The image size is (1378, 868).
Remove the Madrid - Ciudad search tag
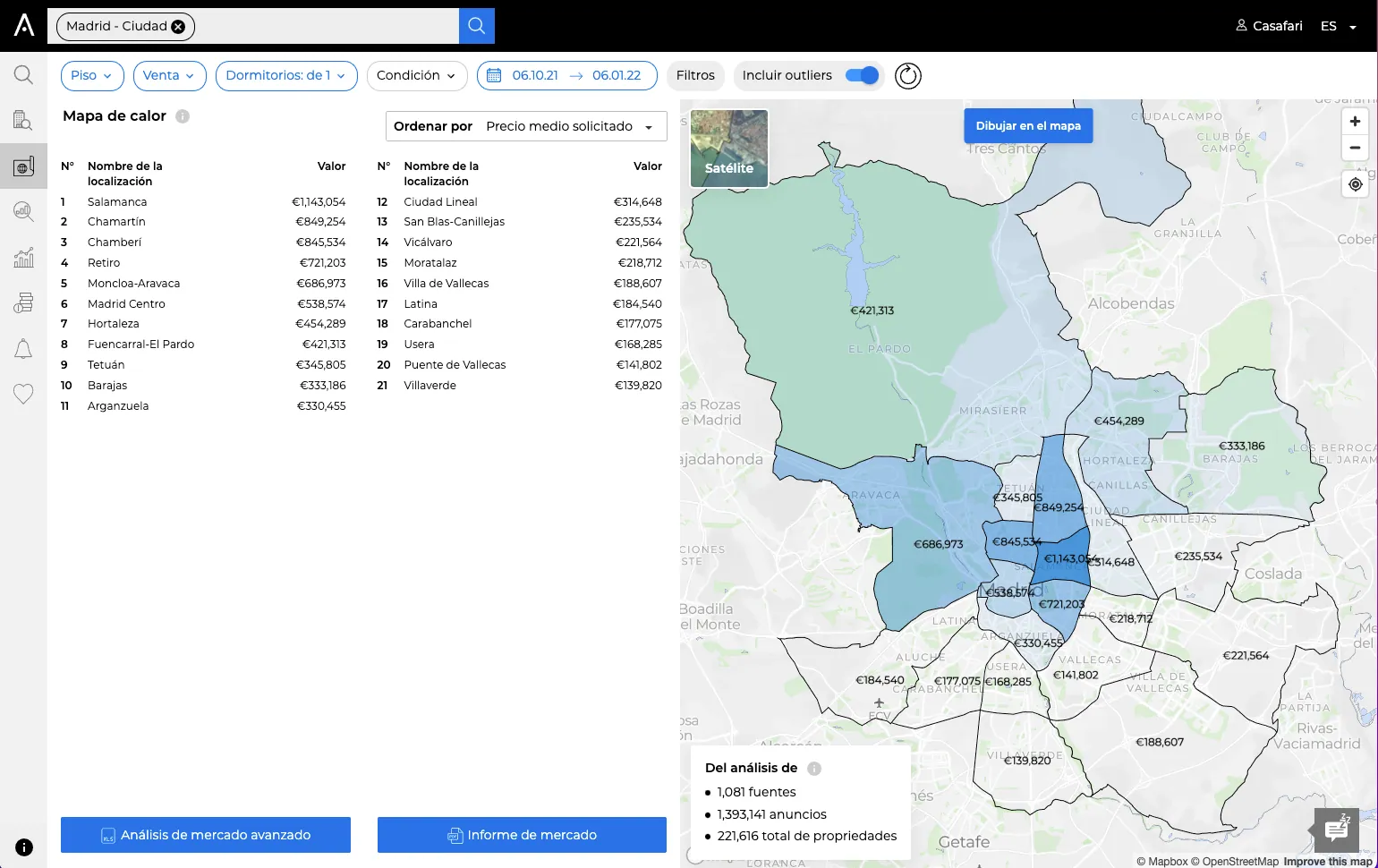(x=178, y=27)
